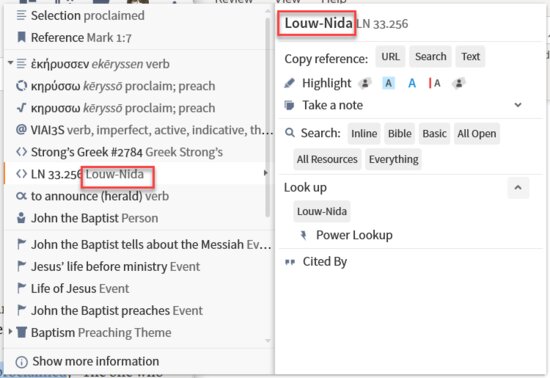Image resolution: width=550 pixels, height=378 pixels.
Task: Run a Bible search
Action: (x=400, y=134)
